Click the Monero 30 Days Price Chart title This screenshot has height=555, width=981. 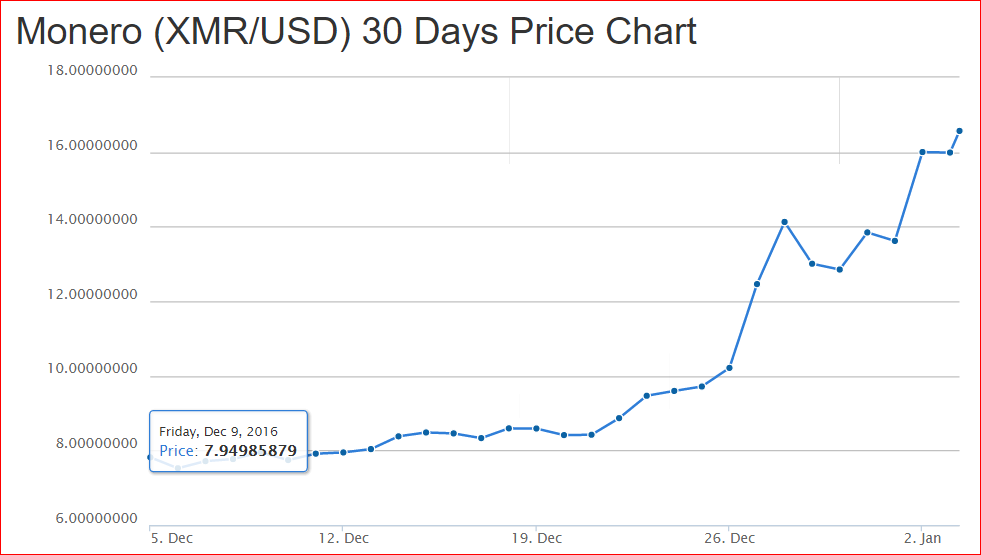[x=356, y=31]
